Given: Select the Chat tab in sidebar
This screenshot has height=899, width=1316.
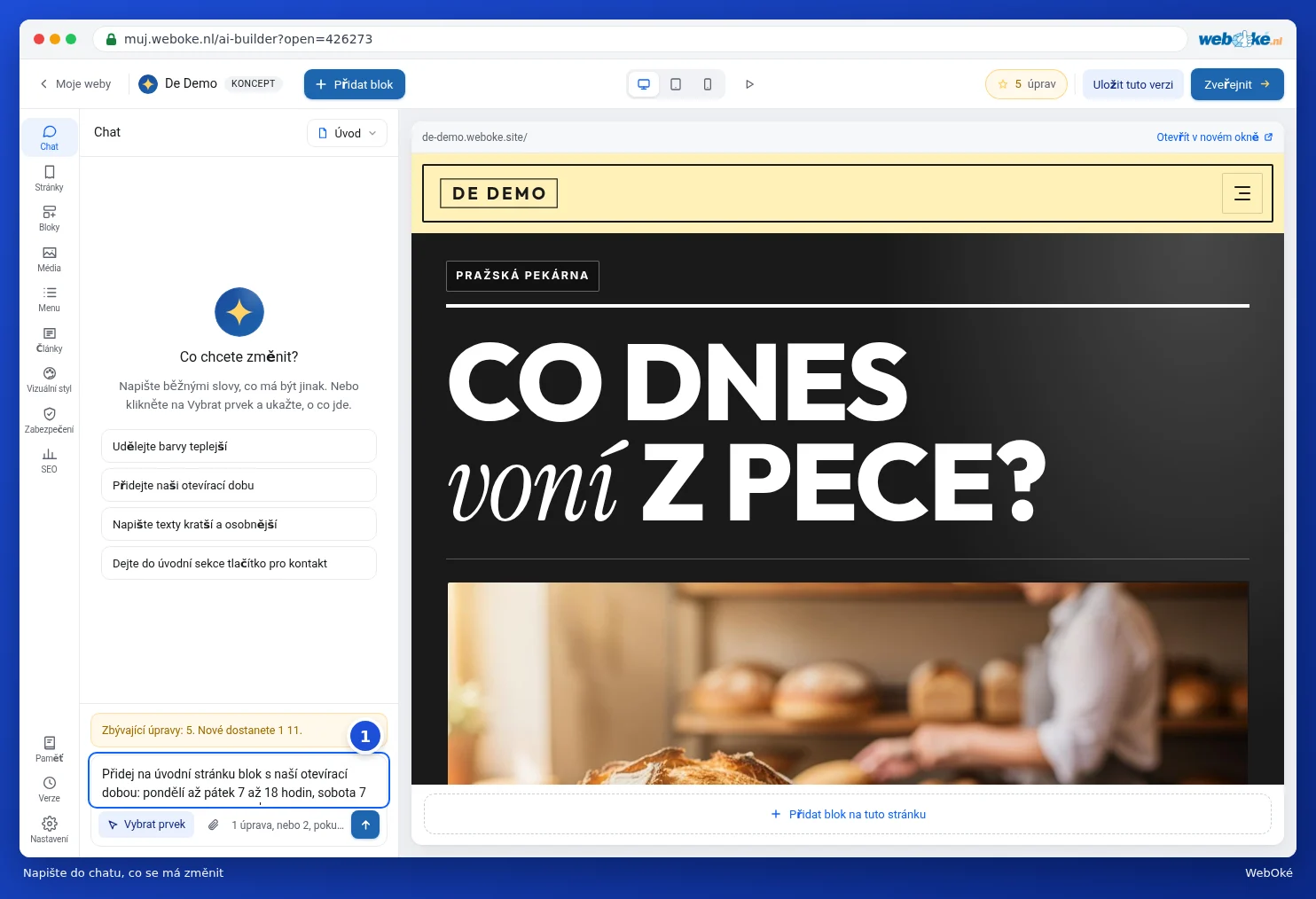Looking at the screenshot, I should click(x=49, y=137).
